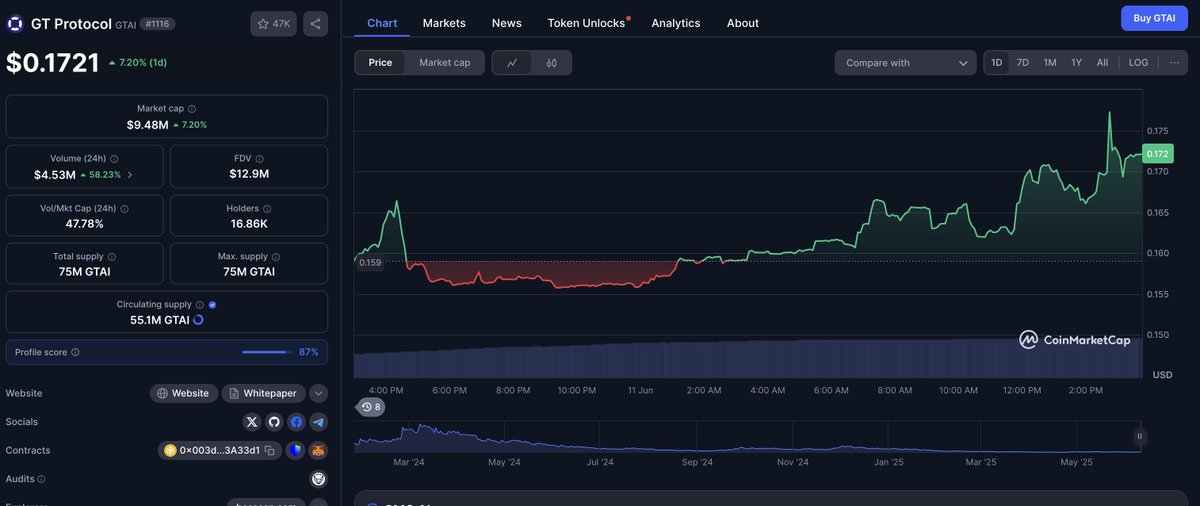Expand the Volume (24h) details arrow
This screenshot has width=1200, height=506.
(x=130, y=175)
